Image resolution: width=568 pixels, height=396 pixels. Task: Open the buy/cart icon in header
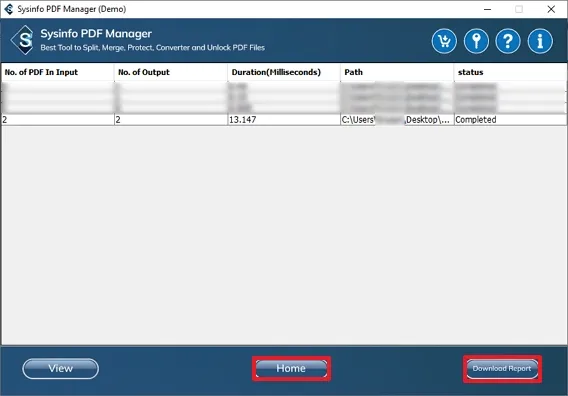coord(444,41)
